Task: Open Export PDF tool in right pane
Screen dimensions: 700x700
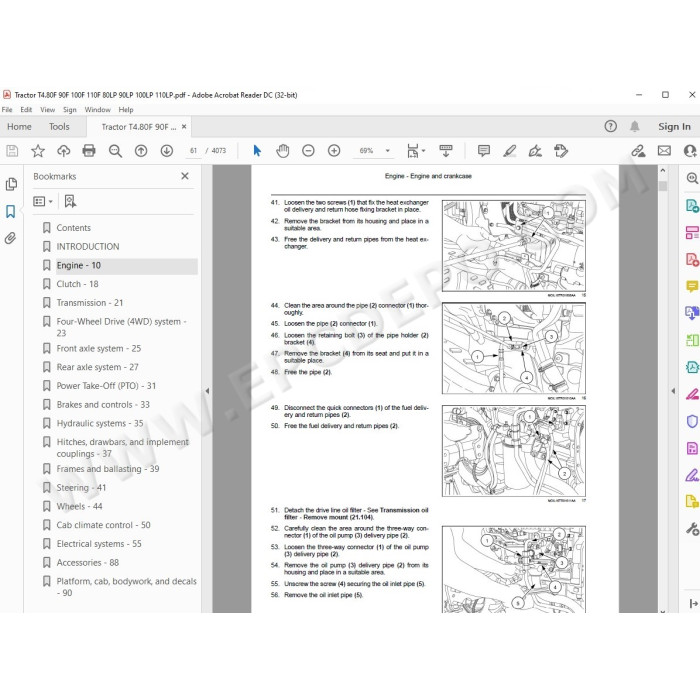Action: (x=692, y=205)
